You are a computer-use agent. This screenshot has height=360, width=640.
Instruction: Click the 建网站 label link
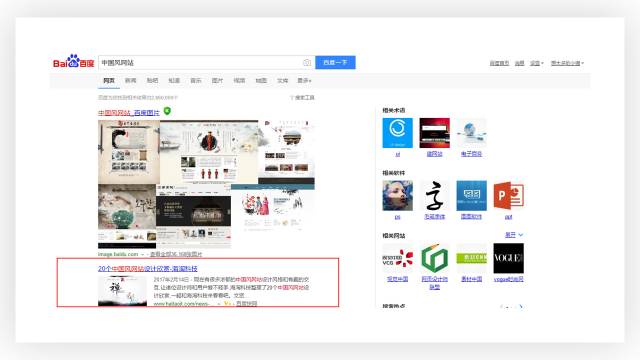click(x=434, y=154)
